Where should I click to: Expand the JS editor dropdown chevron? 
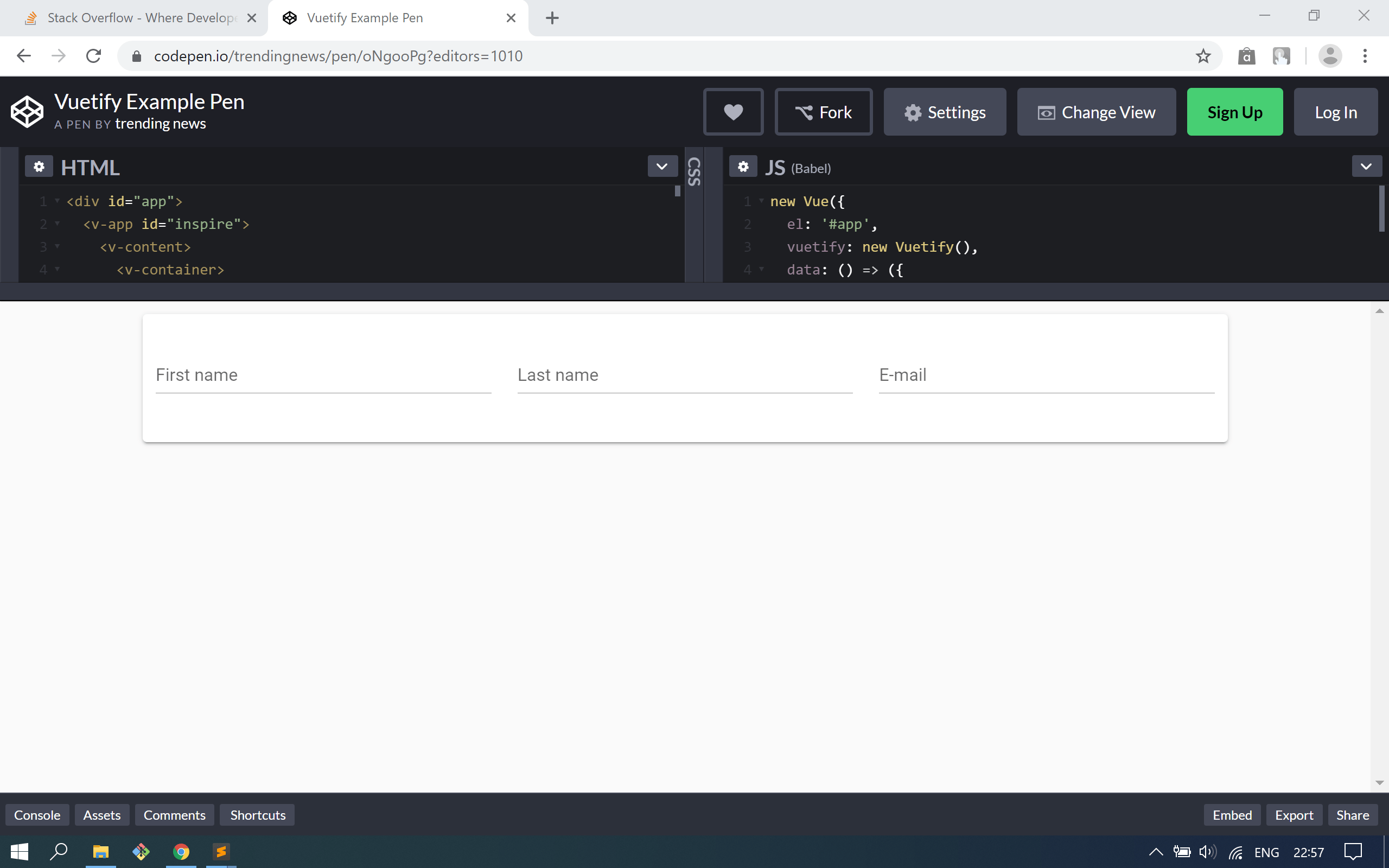tap(1366, 167)
